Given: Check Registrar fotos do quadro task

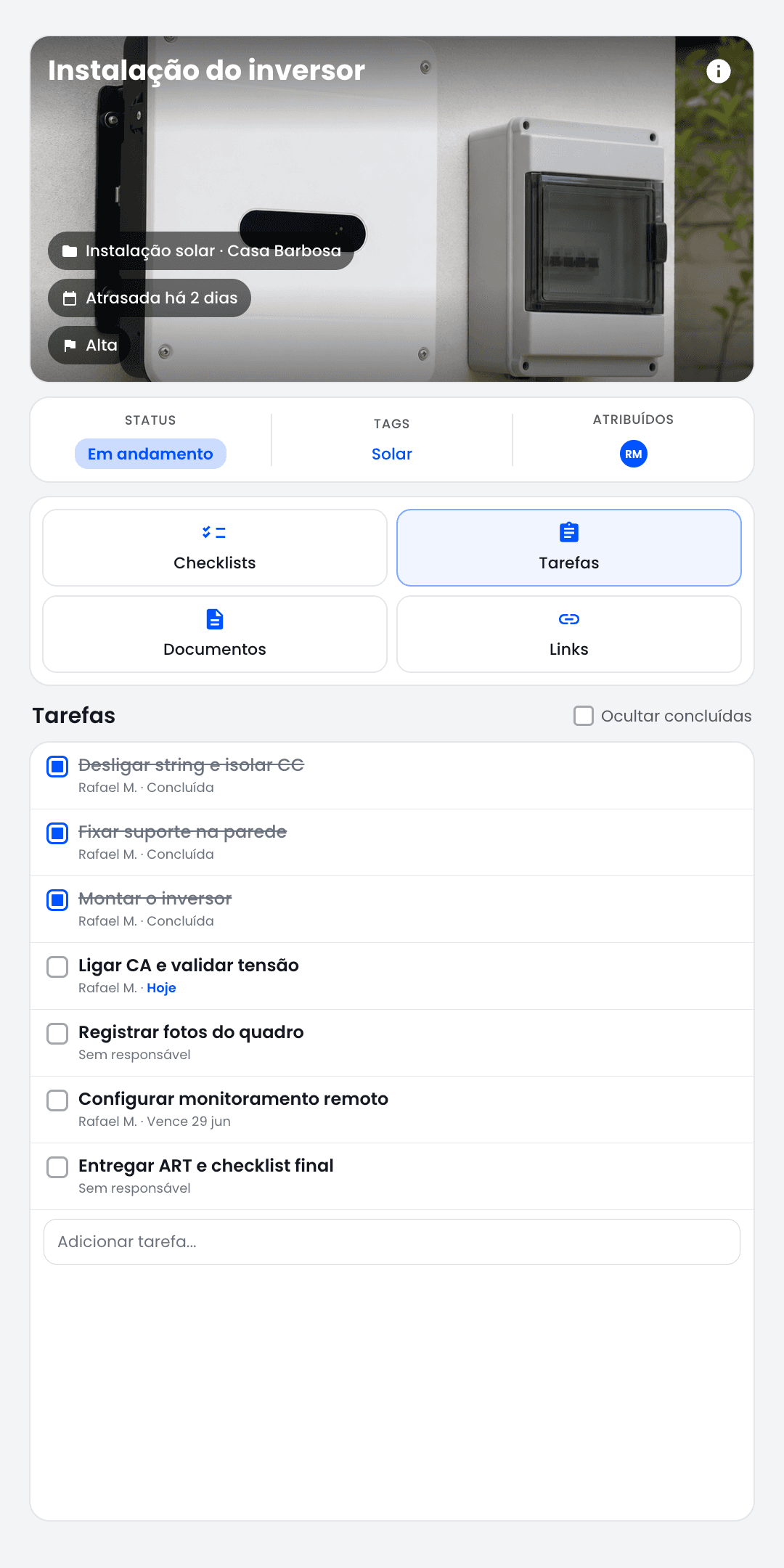Looking at the screenshot, I should (57, 1033).
